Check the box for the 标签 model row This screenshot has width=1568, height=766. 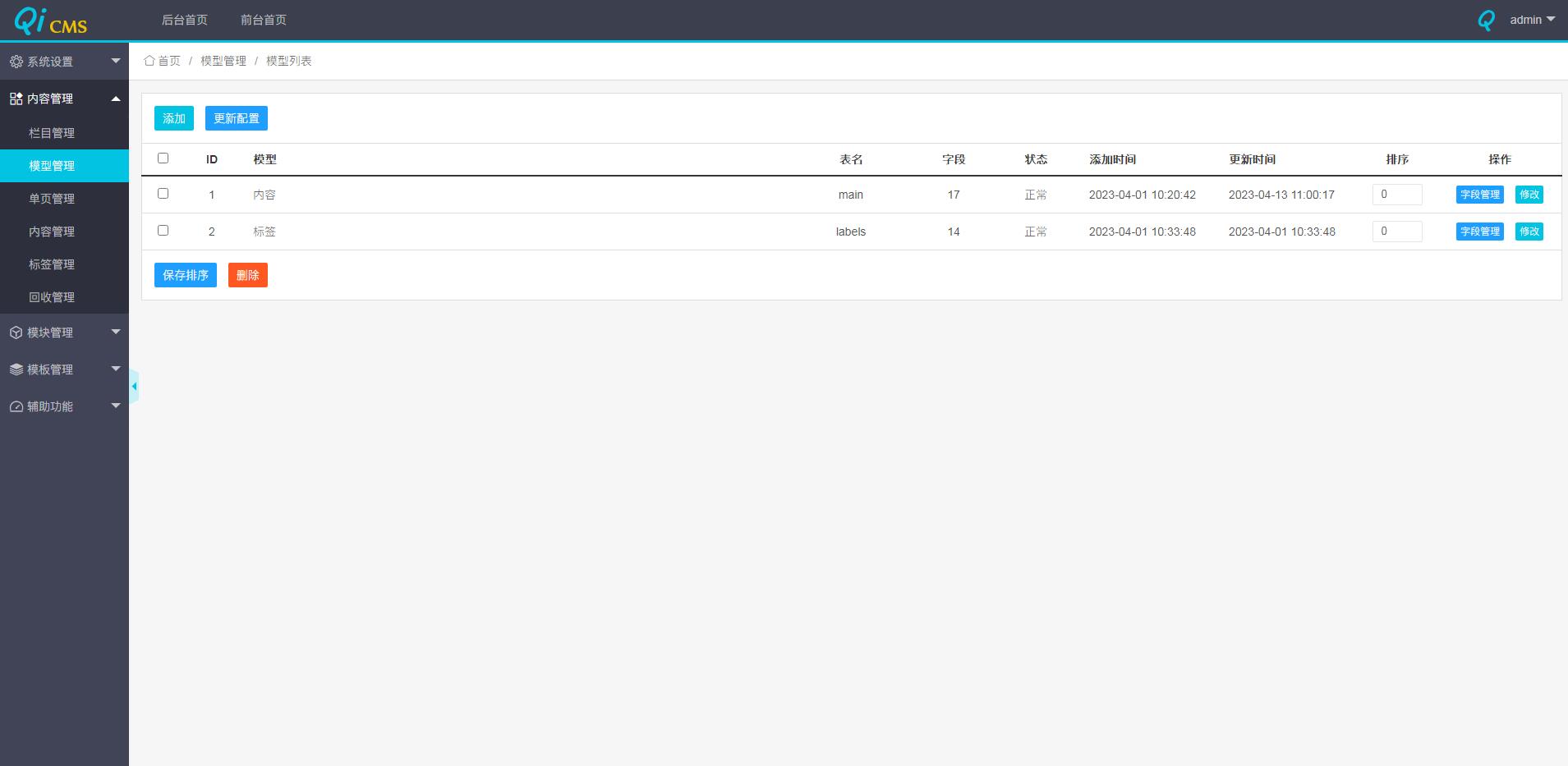[163, 230]
